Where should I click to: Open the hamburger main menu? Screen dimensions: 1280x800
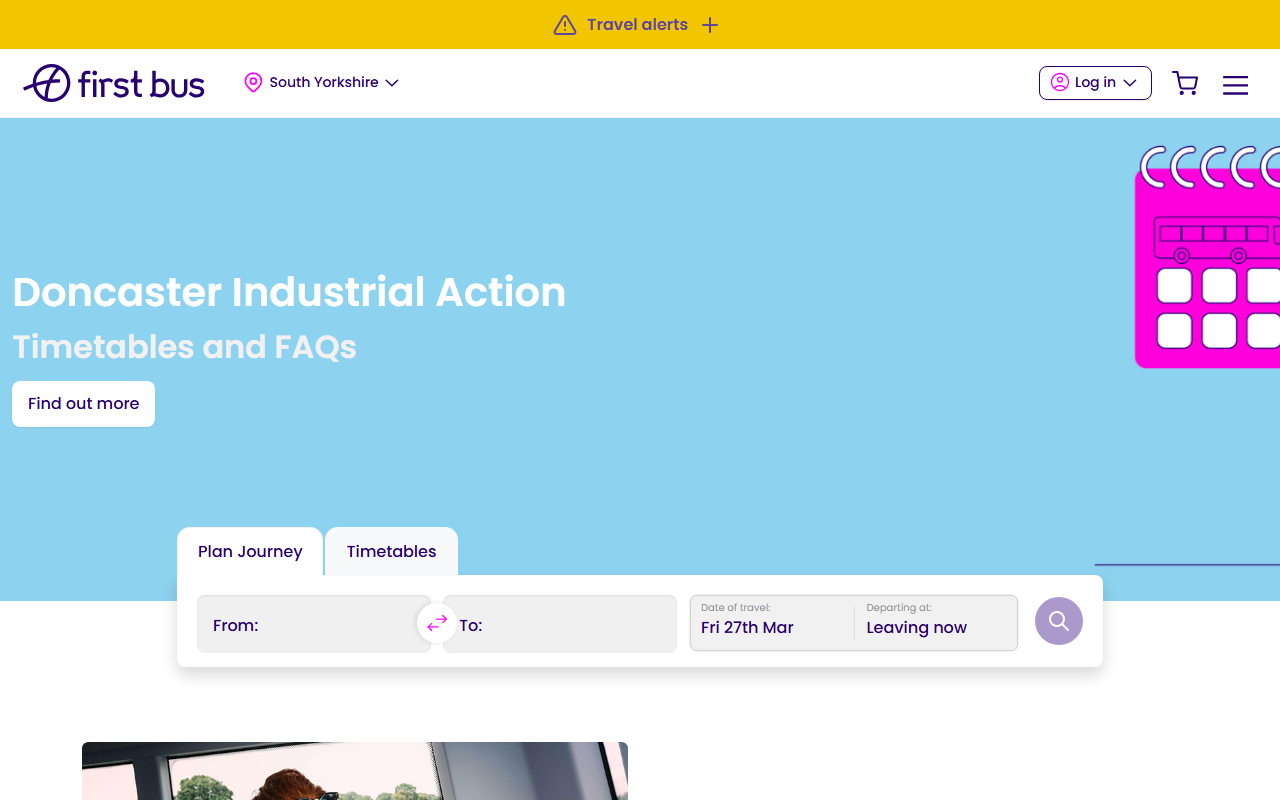point(1235,85)
